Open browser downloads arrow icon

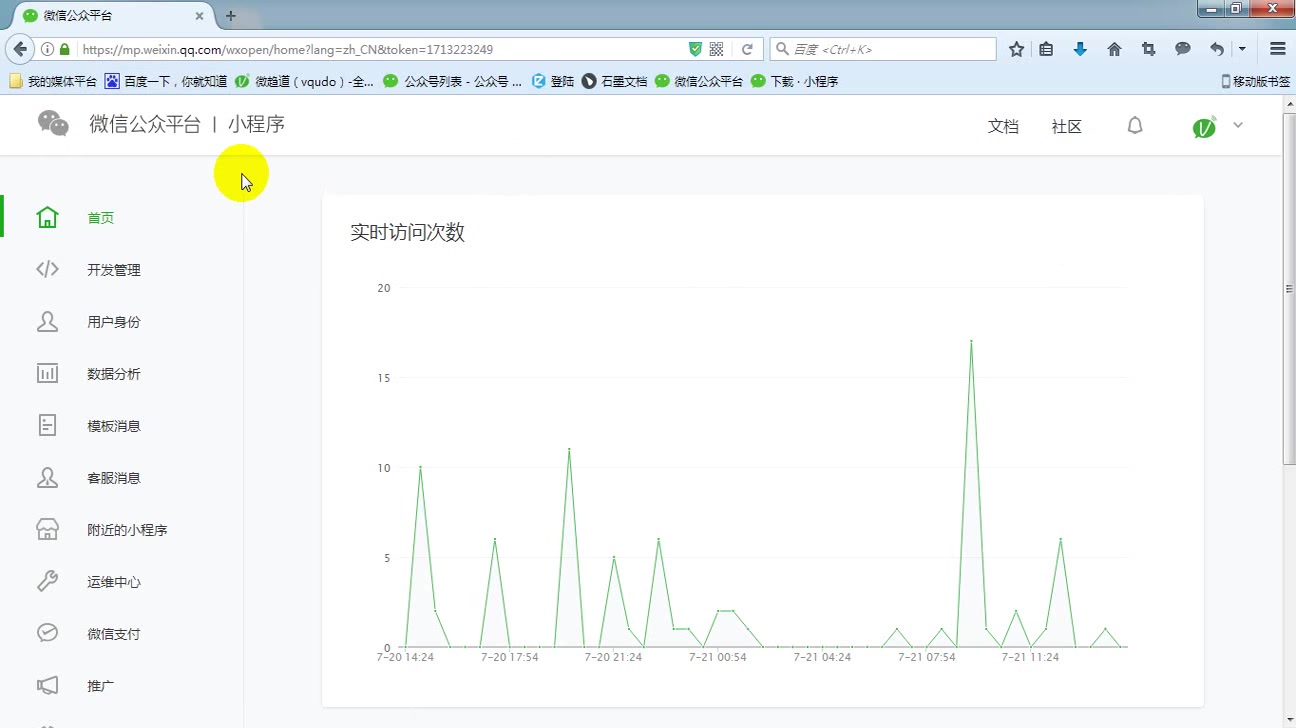pyautogui.click(x=1080, y=49)
